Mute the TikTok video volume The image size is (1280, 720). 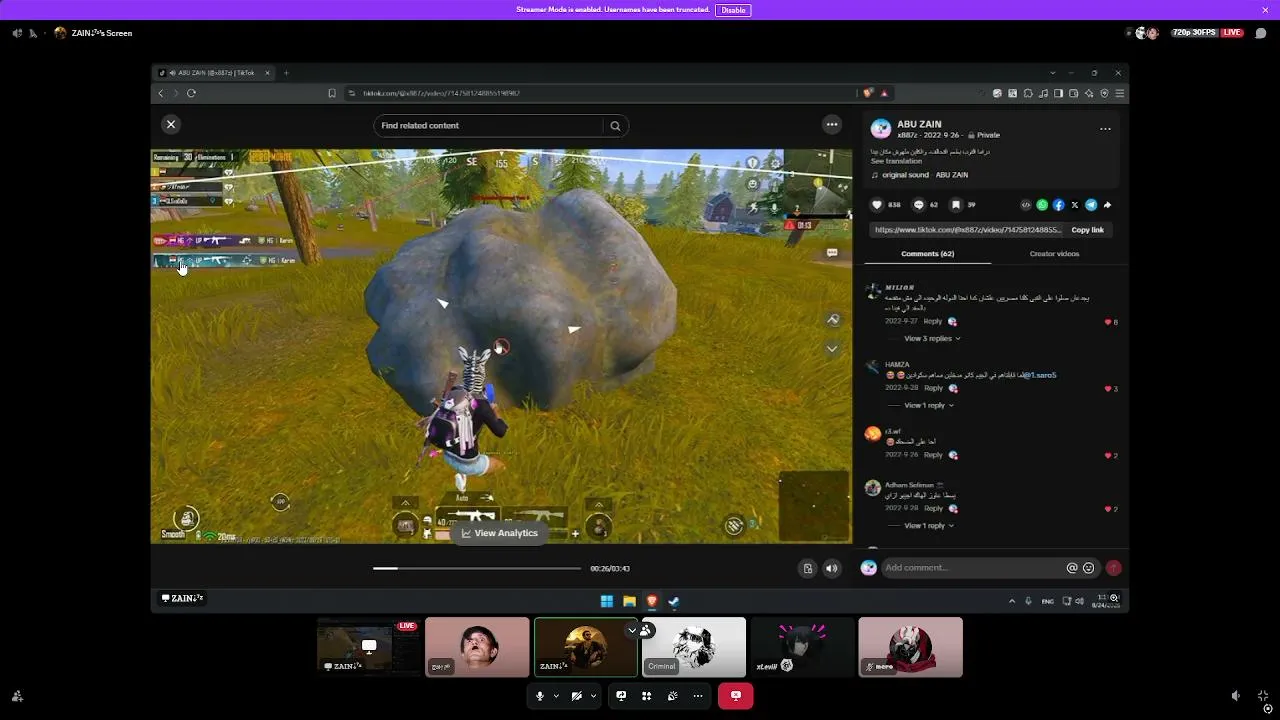point(831,568)
